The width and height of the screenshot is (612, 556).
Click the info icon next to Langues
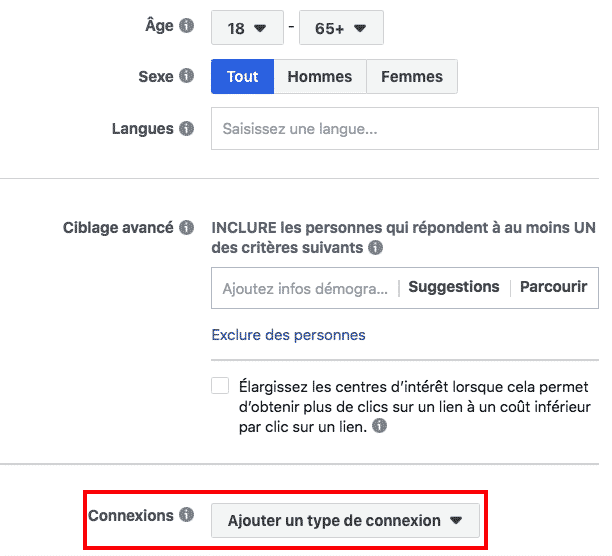coord(186,129)
